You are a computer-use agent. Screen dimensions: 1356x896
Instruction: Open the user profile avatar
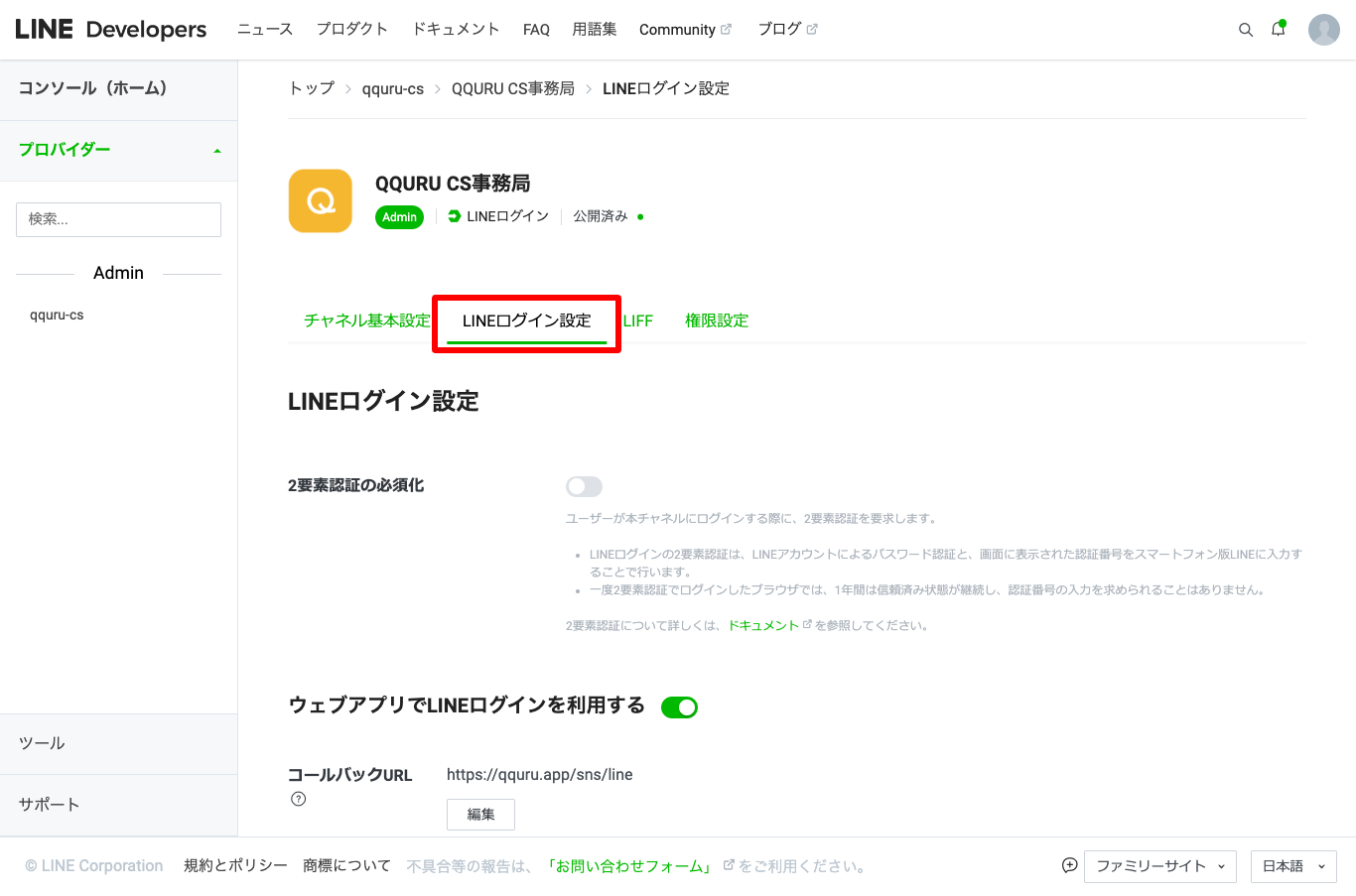(x=1323, y=30)
